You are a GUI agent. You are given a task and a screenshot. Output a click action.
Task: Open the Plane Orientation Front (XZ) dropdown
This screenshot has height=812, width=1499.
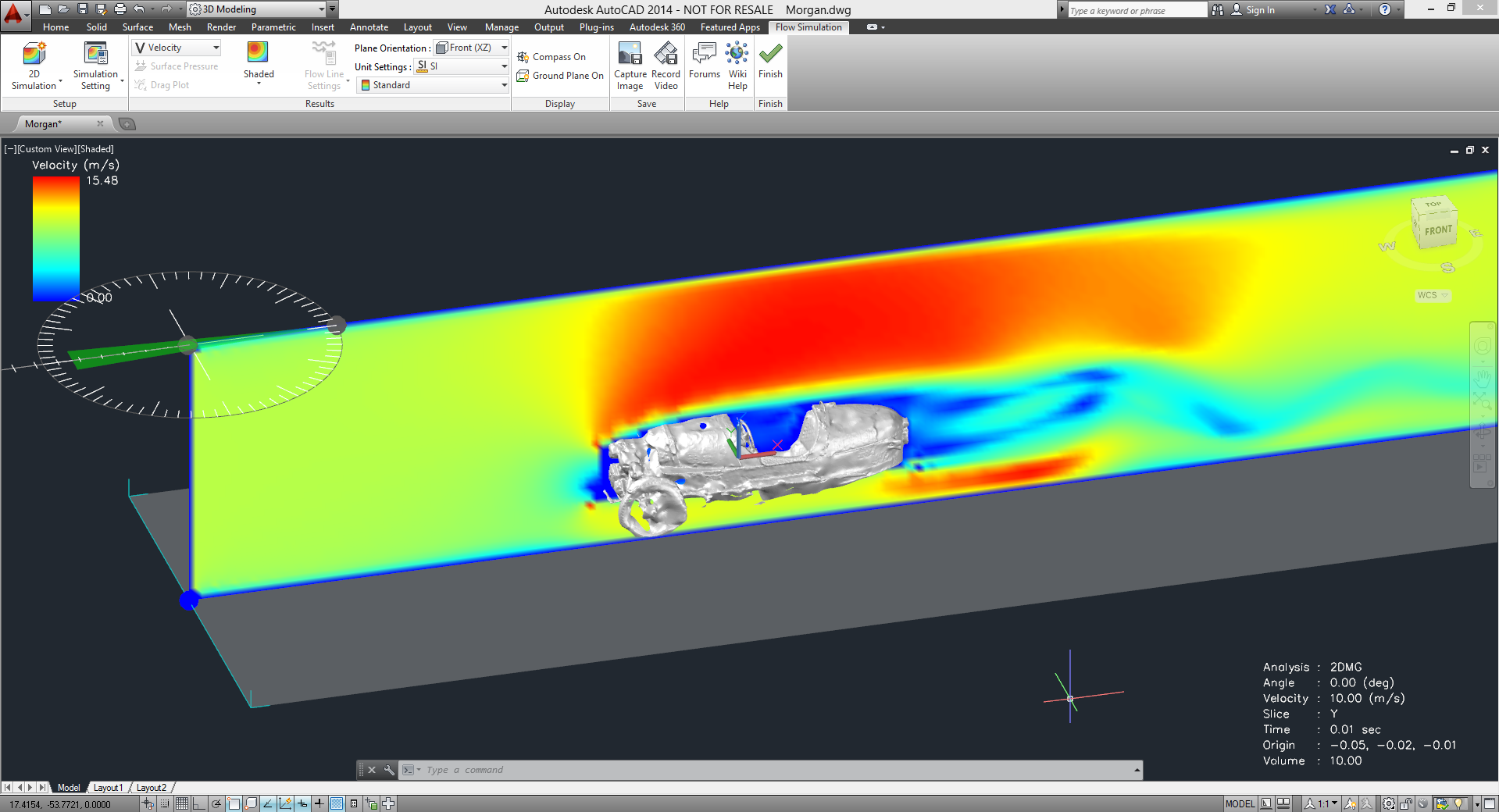click(x=504, y=48)
